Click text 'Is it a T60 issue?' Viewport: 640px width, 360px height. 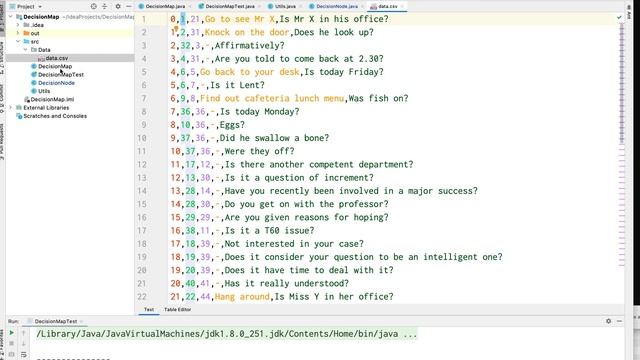pos(269,231)
